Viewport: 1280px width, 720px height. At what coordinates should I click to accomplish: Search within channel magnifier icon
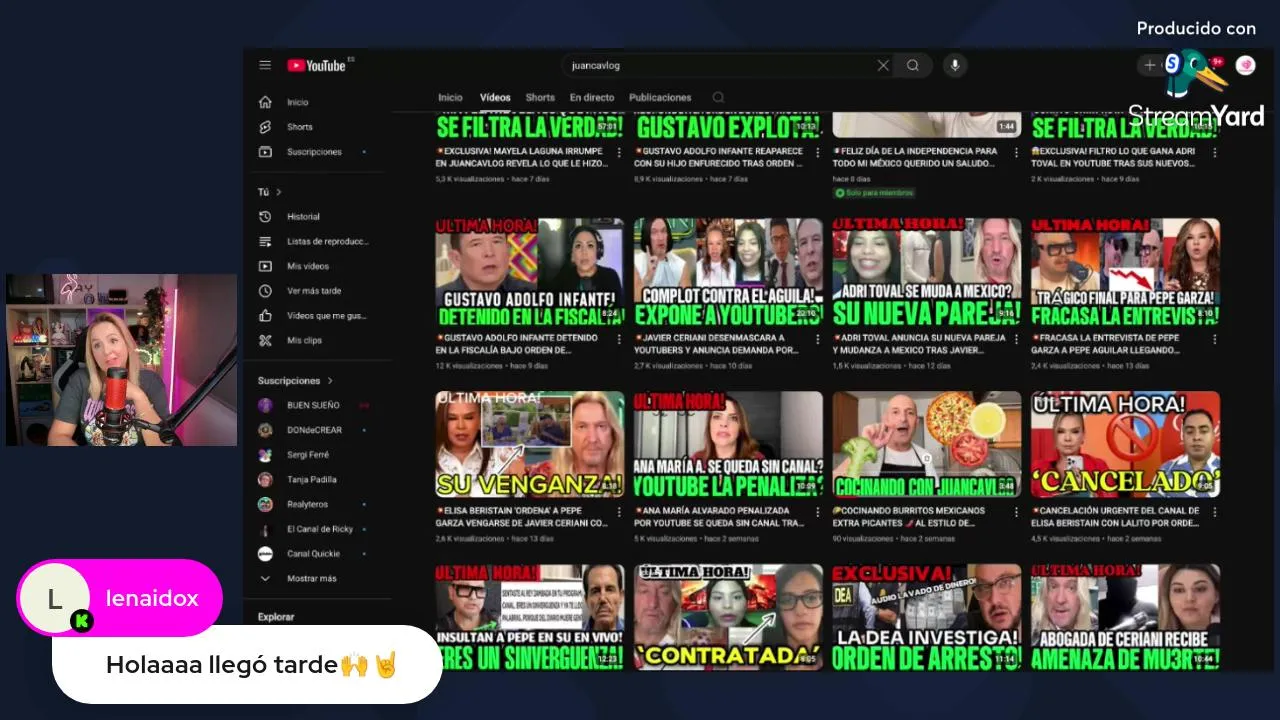coord(718,97)
